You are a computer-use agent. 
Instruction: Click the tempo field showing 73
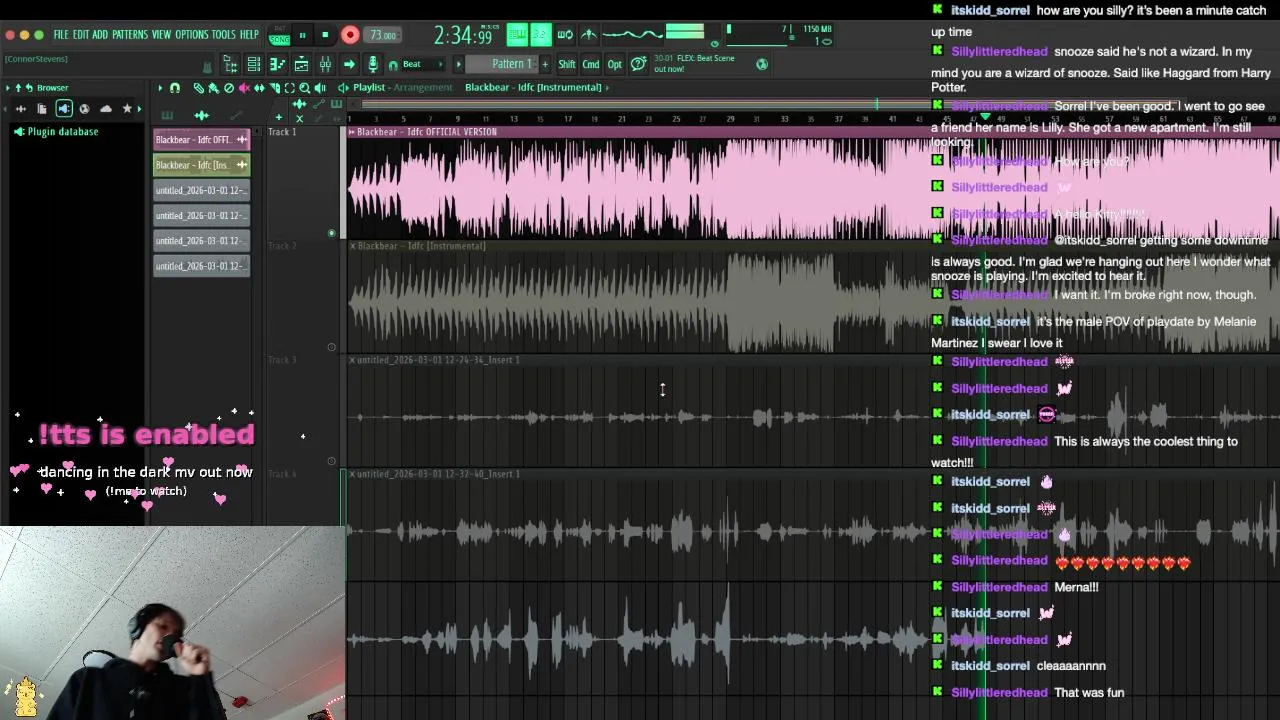382,35
